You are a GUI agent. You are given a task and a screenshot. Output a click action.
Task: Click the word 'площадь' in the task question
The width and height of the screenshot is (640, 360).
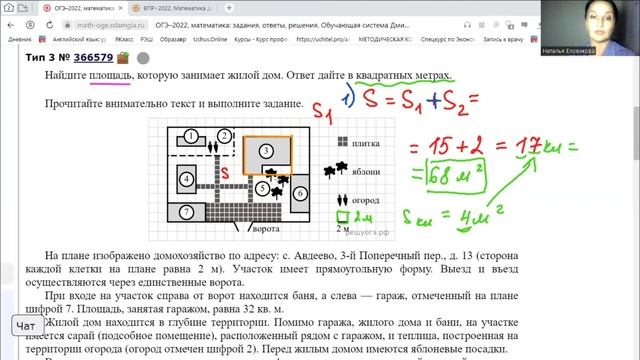pyautogui.click(x=110, y=76)
